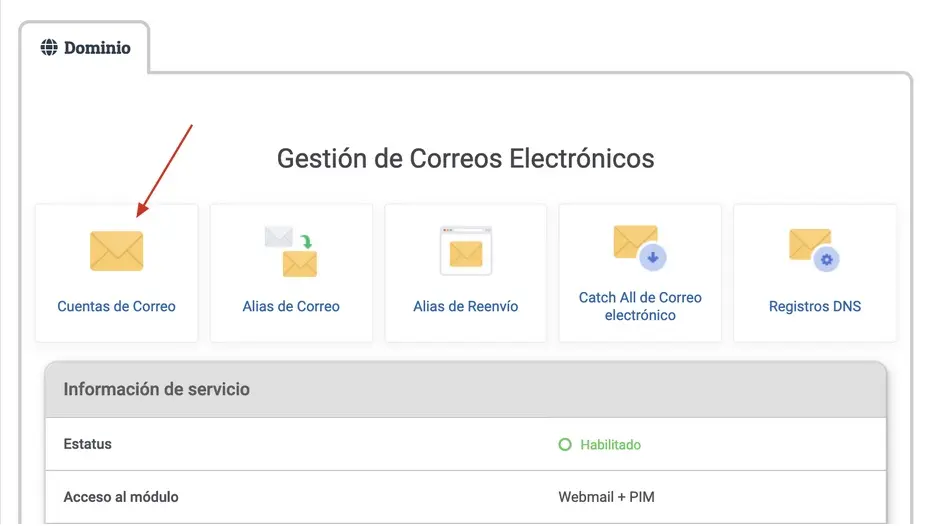Click the Alias de Reenvío window icon
Image resolution: width=928 pixels, height=526 pixels.
click(x=466, y=251)
